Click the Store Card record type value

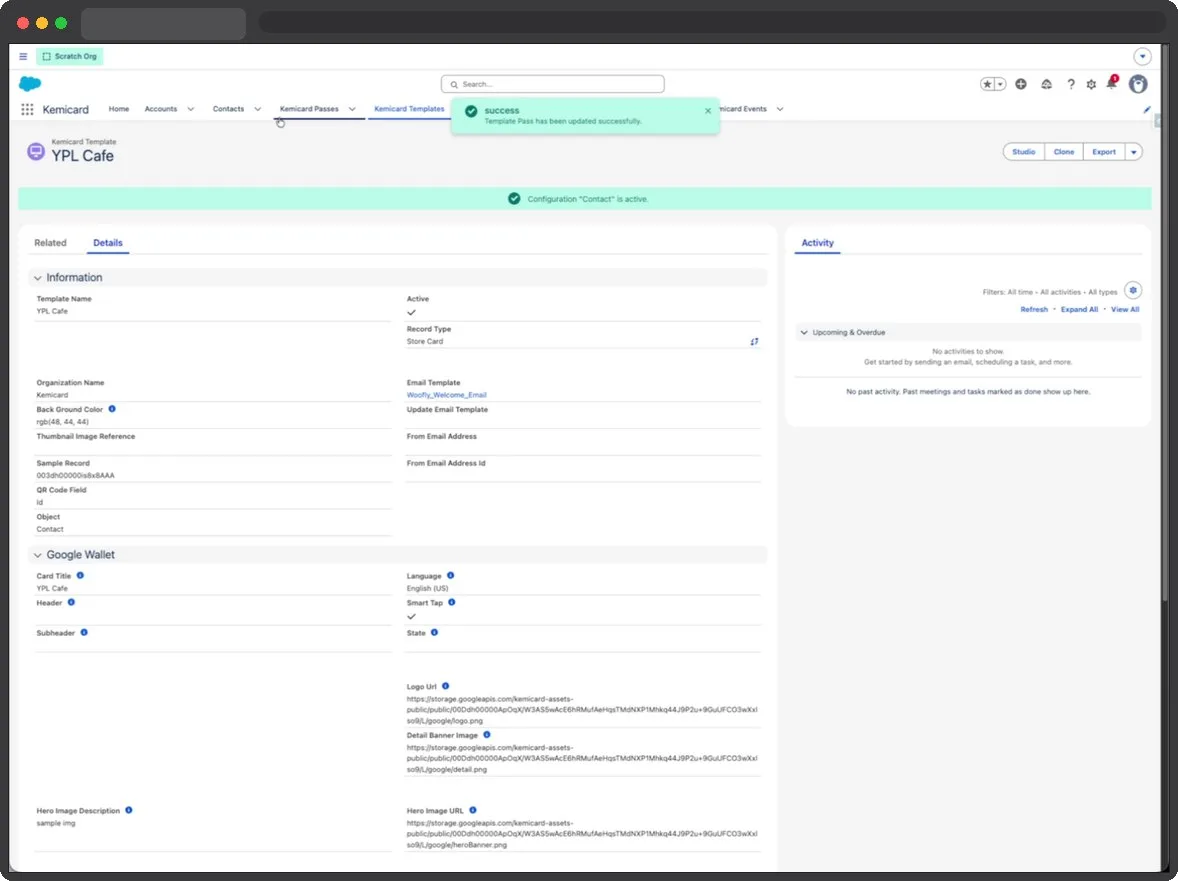point(424,342)
